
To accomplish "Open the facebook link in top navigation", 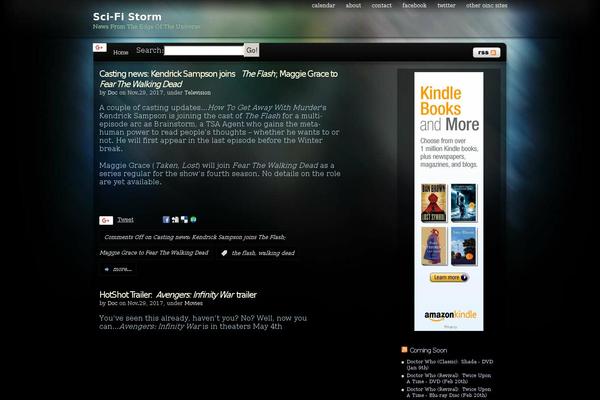I will pyautogui.click(x=414, y=5).
